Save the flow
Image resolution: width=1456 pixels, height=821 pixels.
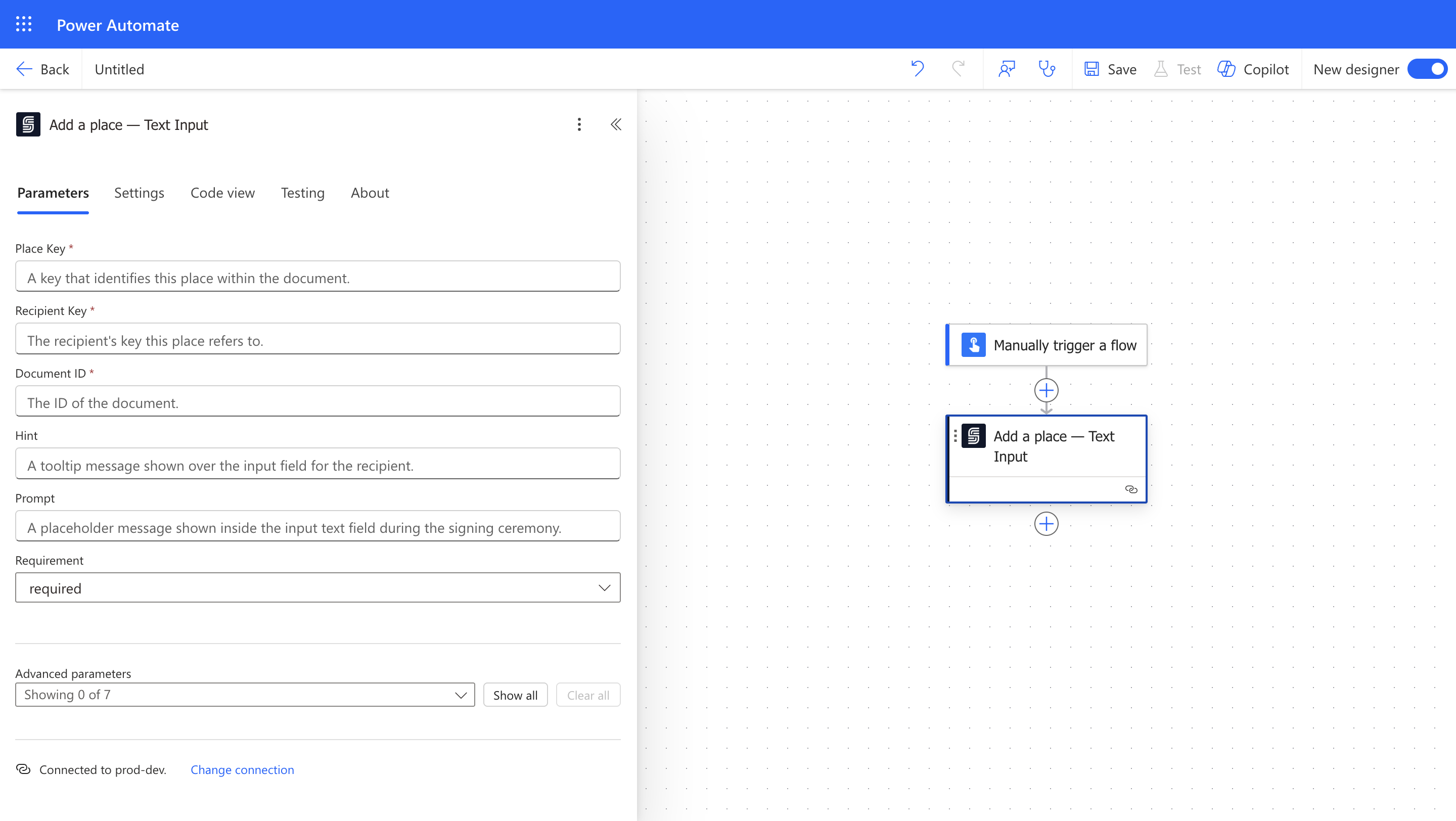pyautogui.click(x=1110, y=69)
